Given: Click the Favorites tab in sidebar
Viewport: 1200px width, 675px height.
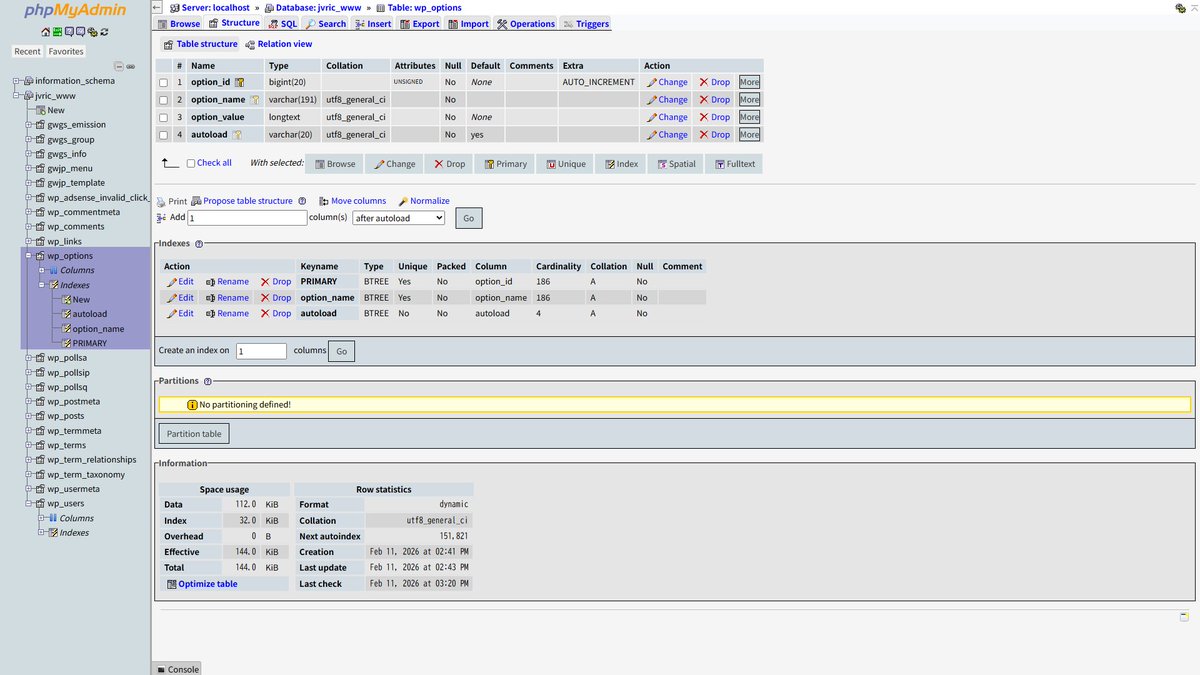Looking at the screenshot, I should (x=66, y=51).
